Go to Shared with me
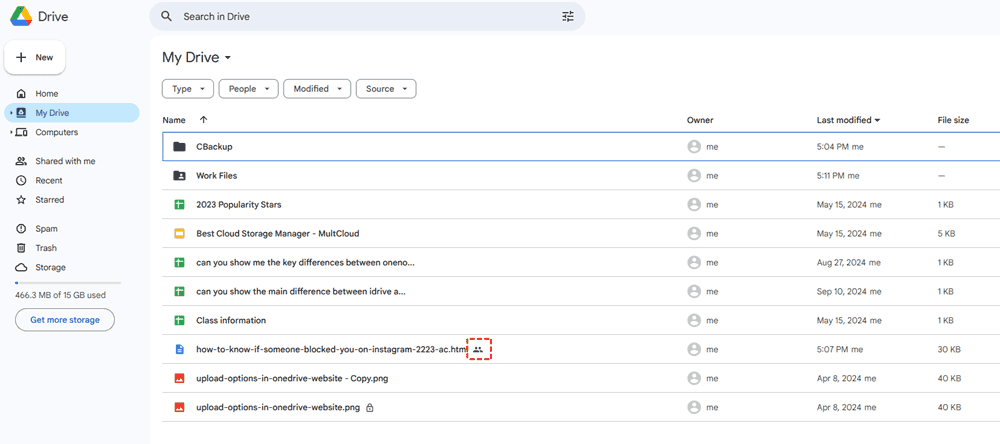The height and width of the screenshot is (444, 1000). [x=65, y=161]
